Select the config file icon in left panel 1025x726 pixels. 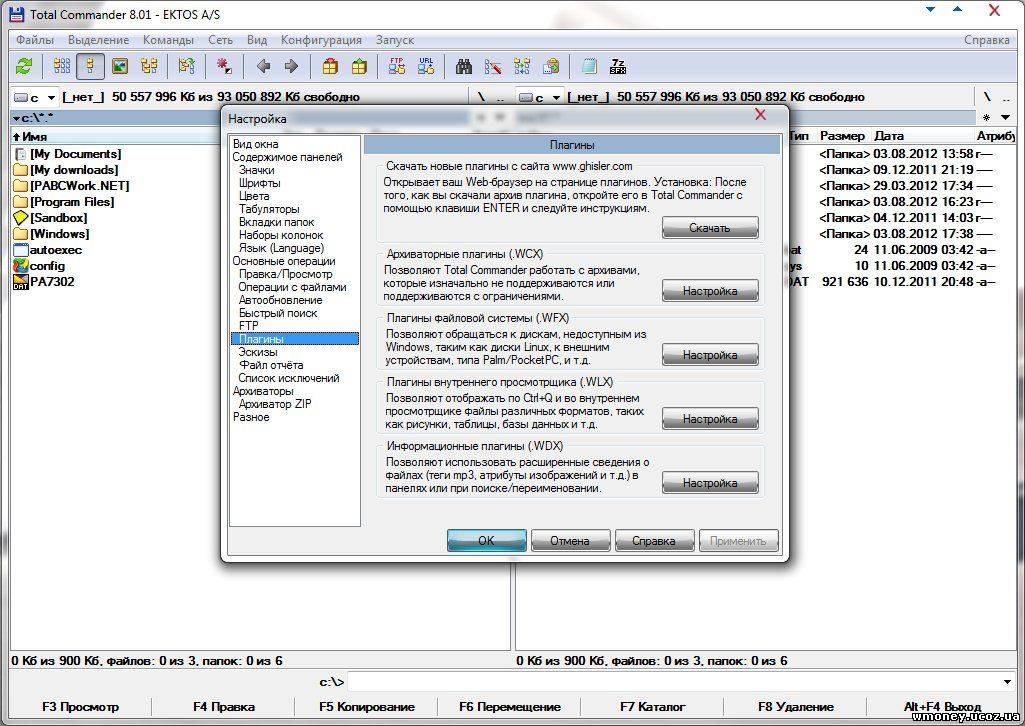point(20,266)
